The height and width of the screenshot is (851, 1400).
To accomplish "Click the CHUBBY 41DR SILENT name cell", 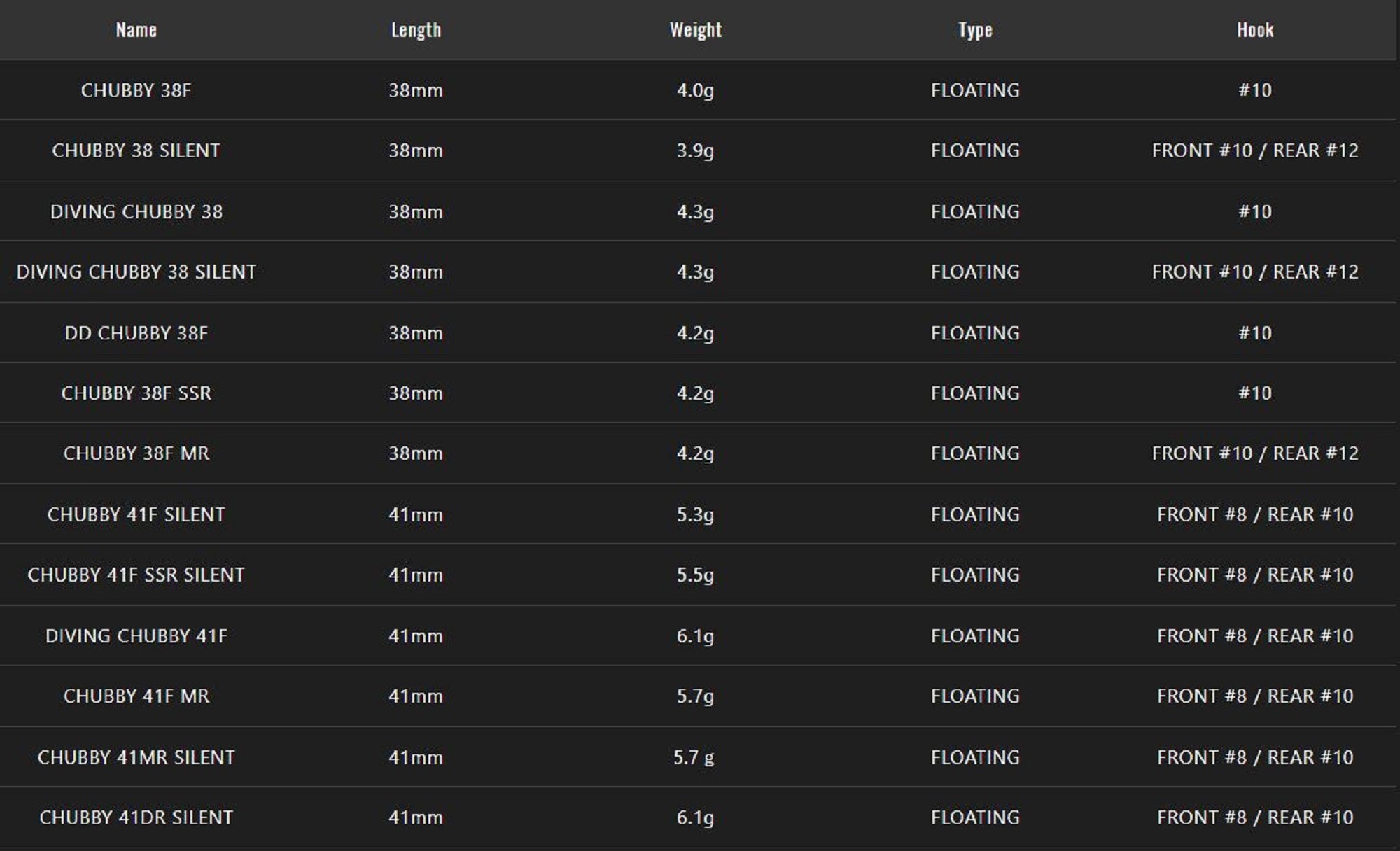I will tap(136, 817).
